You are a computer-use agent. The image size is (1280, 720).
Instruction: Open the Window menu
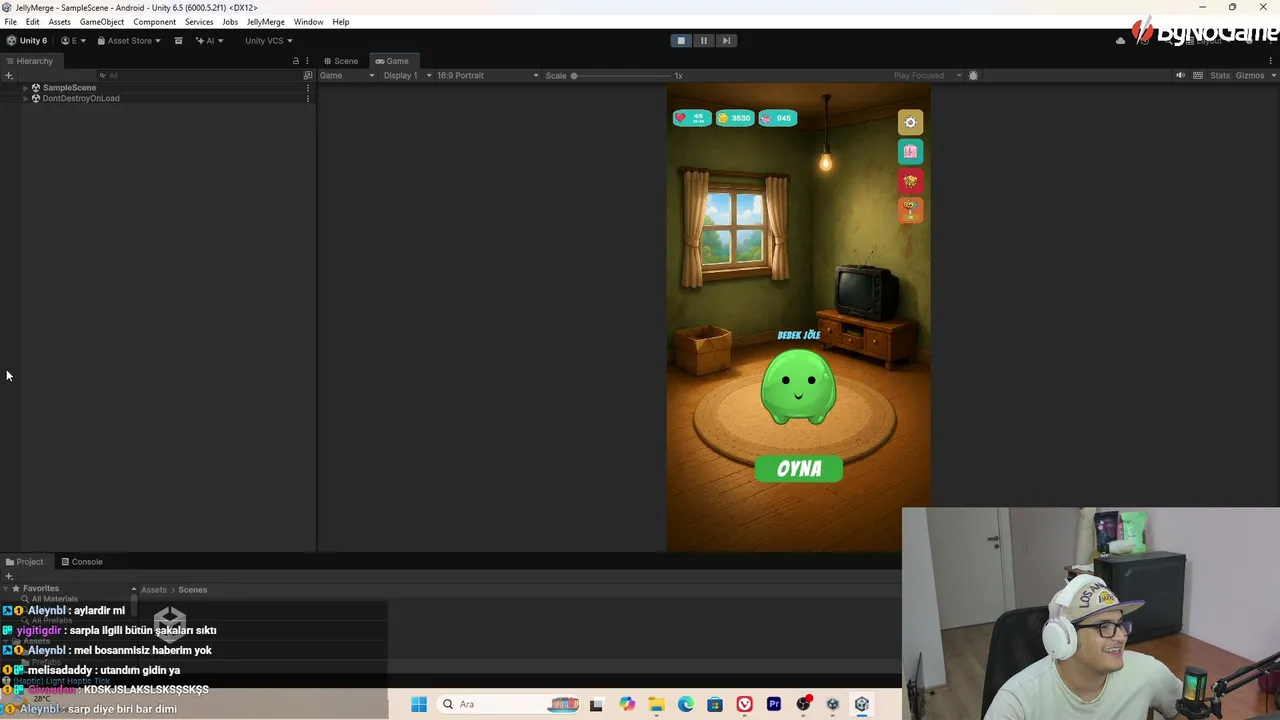[x=308, y=22]
